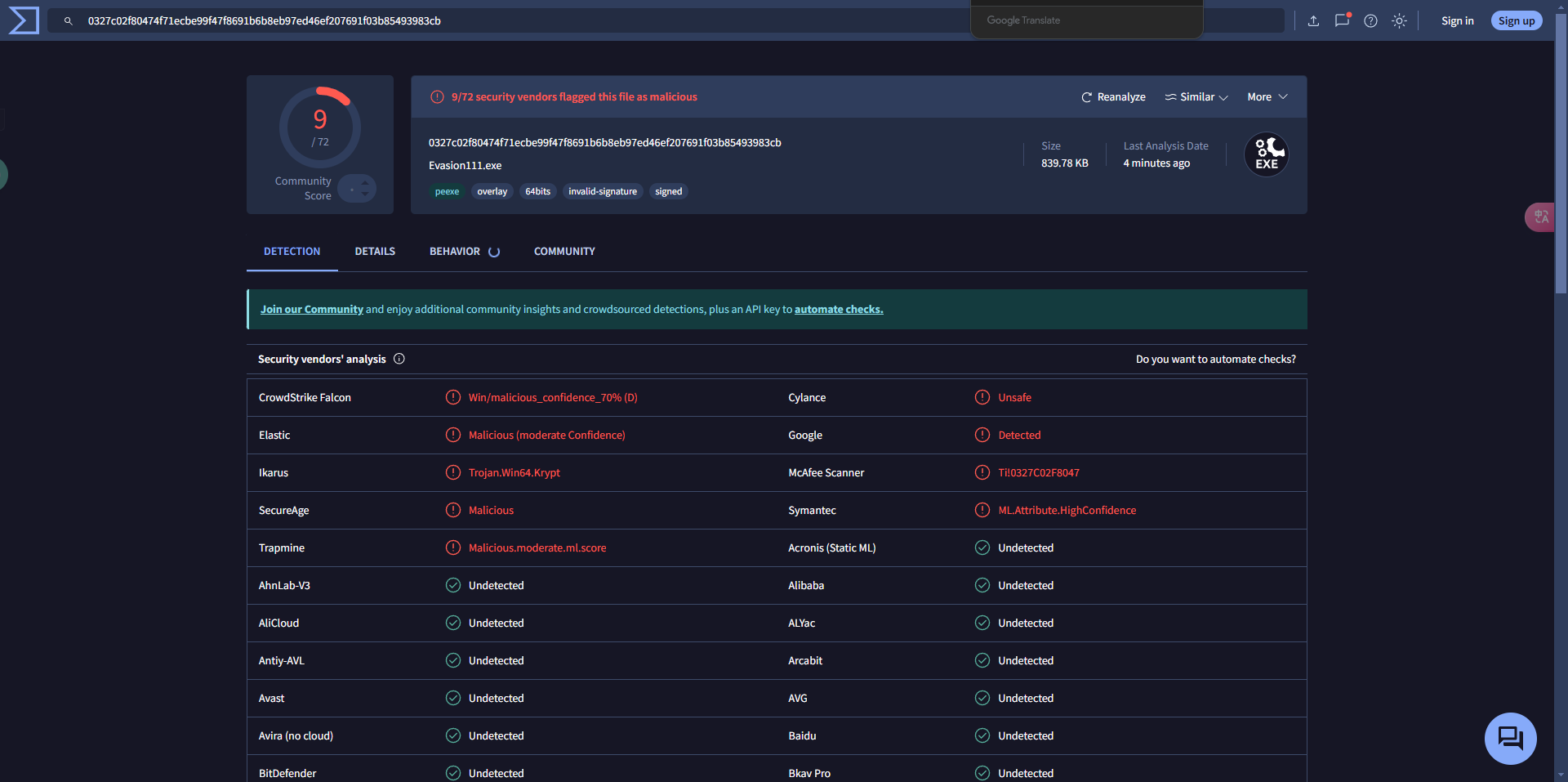Viewport: 1568px width, 782px height.
Task: Click the signed tag
Action: click(x=668, y=191)
